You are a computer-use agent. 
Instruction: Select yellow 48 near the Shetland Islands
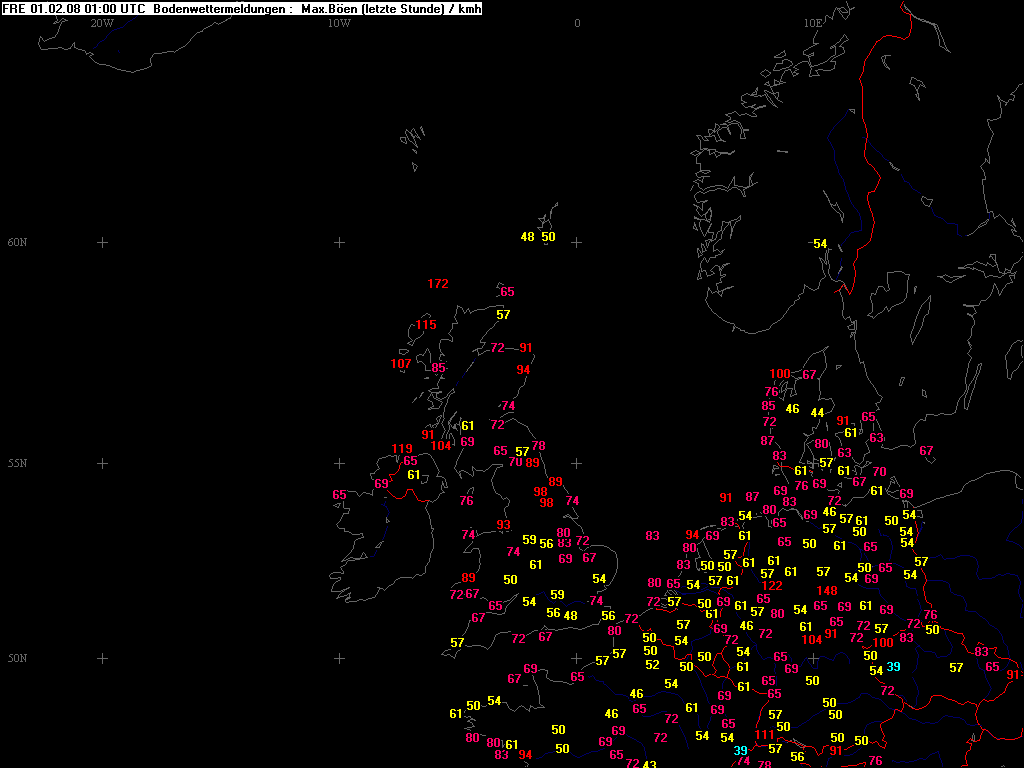pyautogui.click(x=528, y=237)
